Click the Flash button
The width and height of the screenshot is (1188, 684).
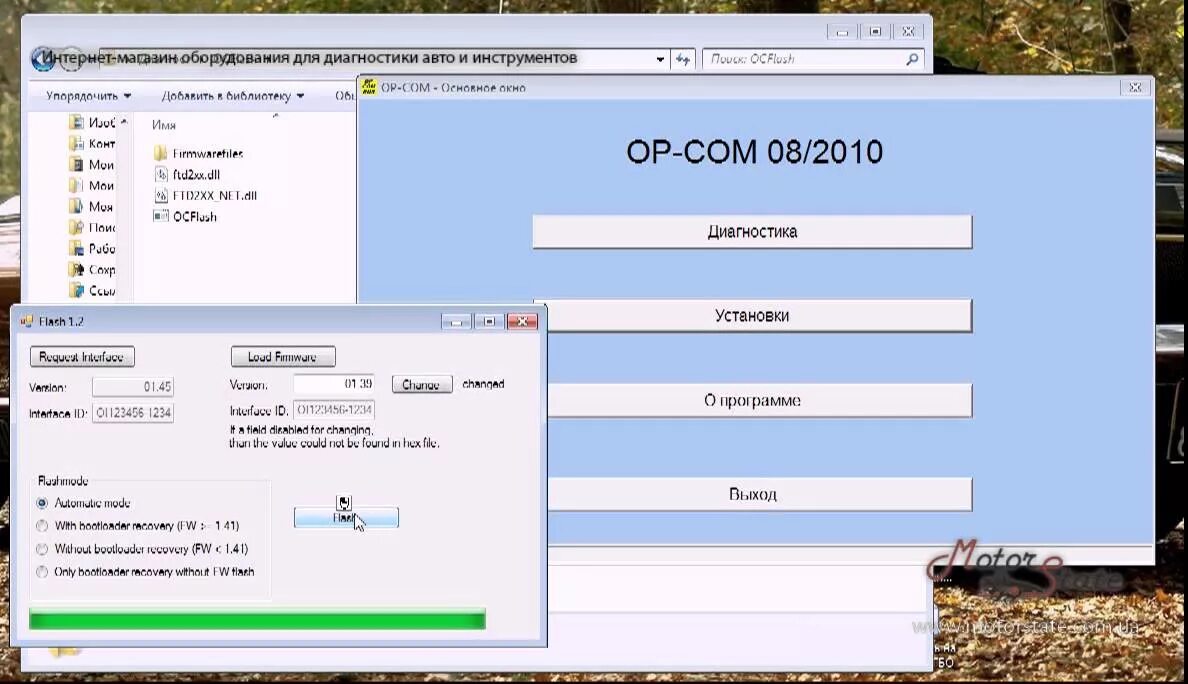(345, 518)
